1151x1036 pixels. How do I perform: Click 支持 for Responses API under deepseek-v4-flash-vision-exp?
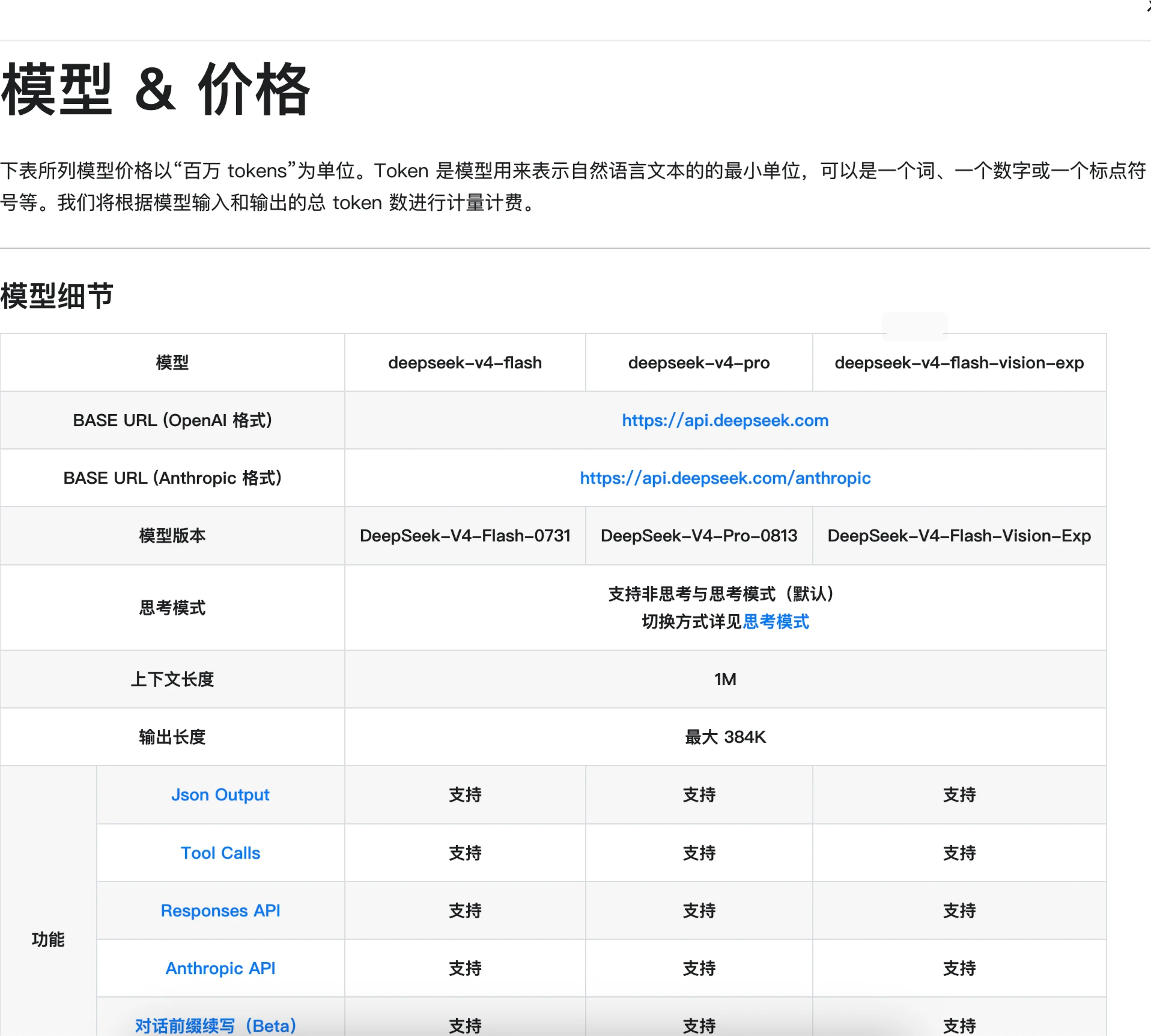[x=959, y=911]
